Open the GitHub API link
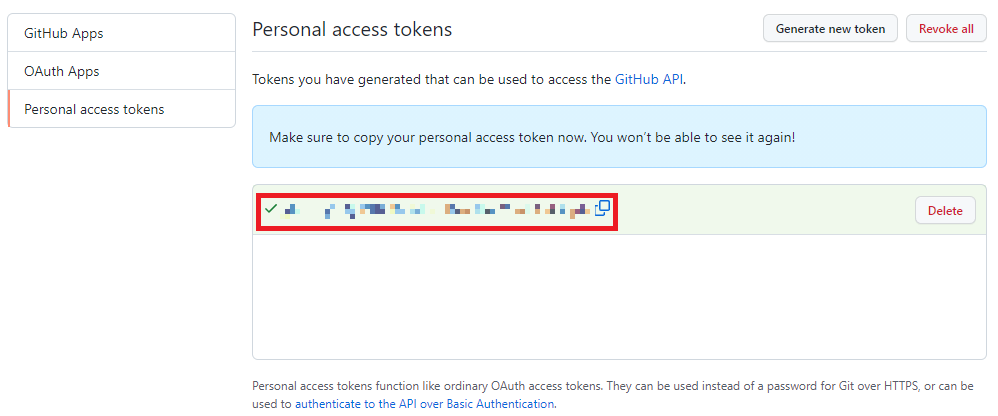 [649, 80]
